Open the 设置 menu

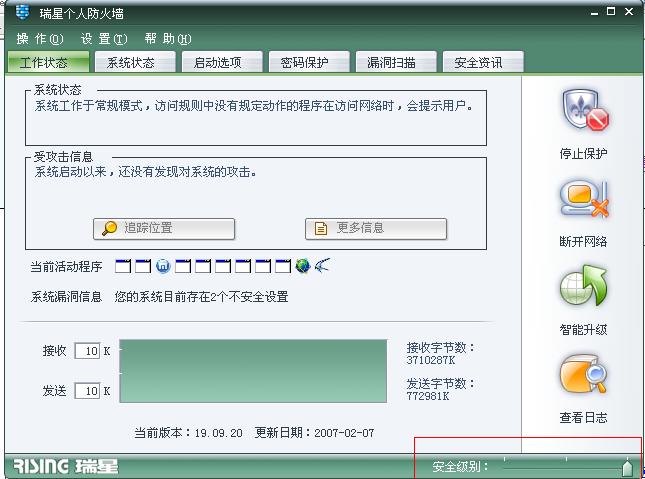[104, 39]
